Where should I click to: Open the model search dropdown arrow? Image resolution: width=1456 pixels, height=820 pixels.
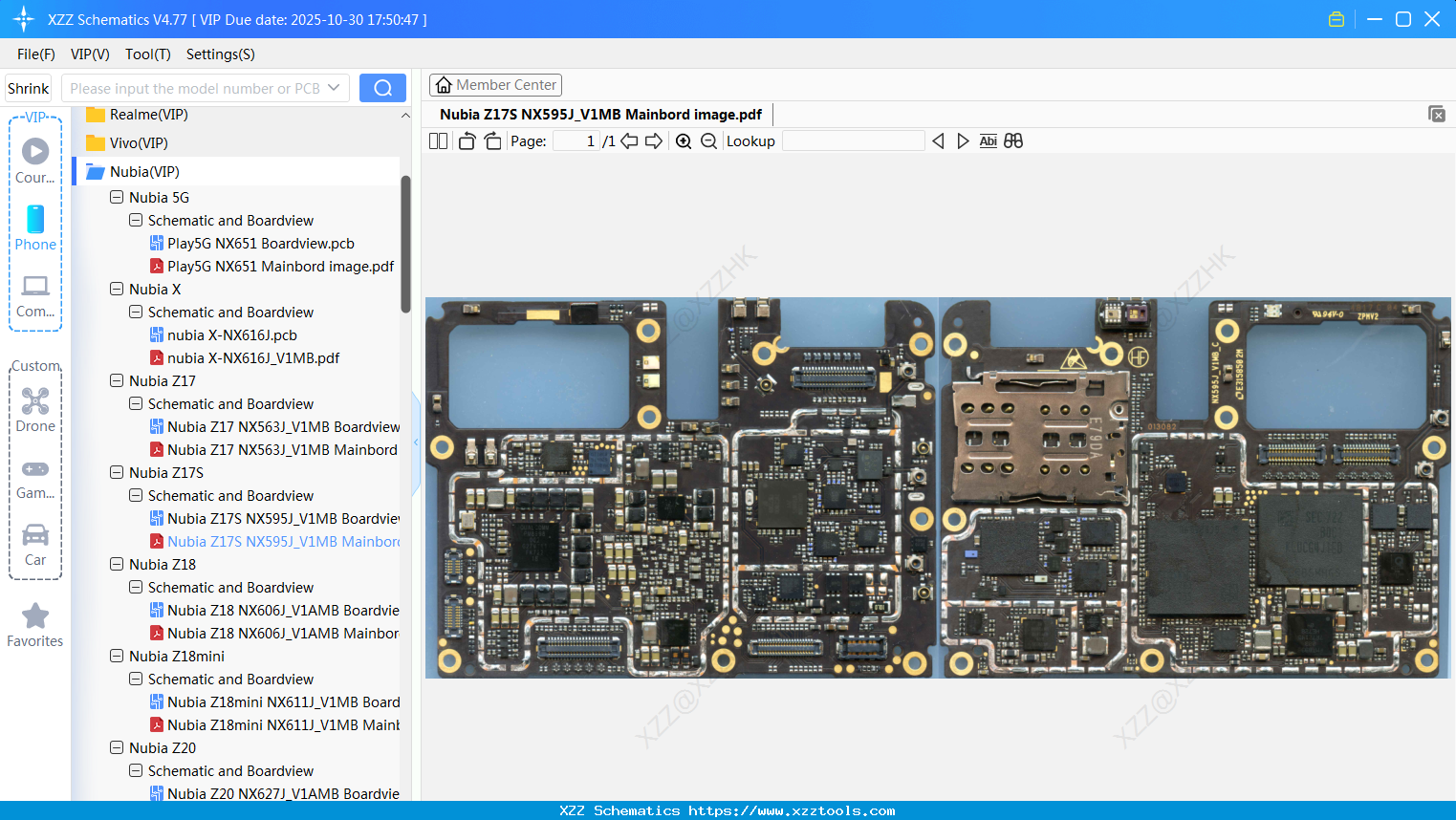336,87
